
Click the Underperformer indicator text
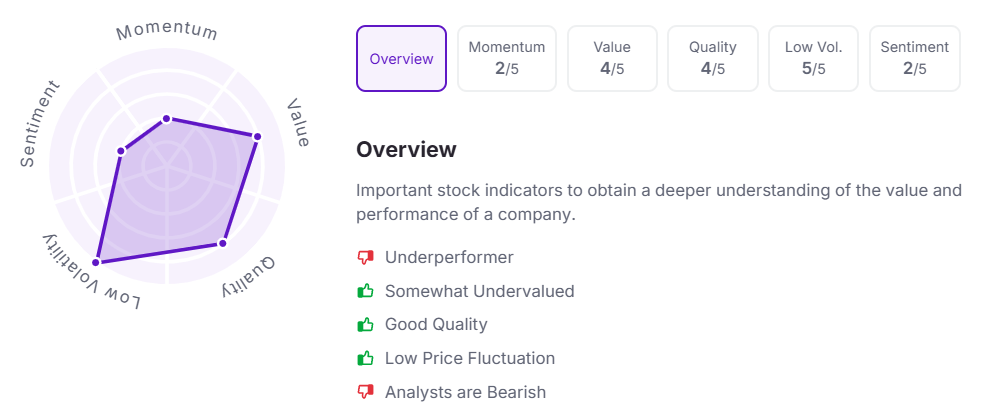coord(449,258)
